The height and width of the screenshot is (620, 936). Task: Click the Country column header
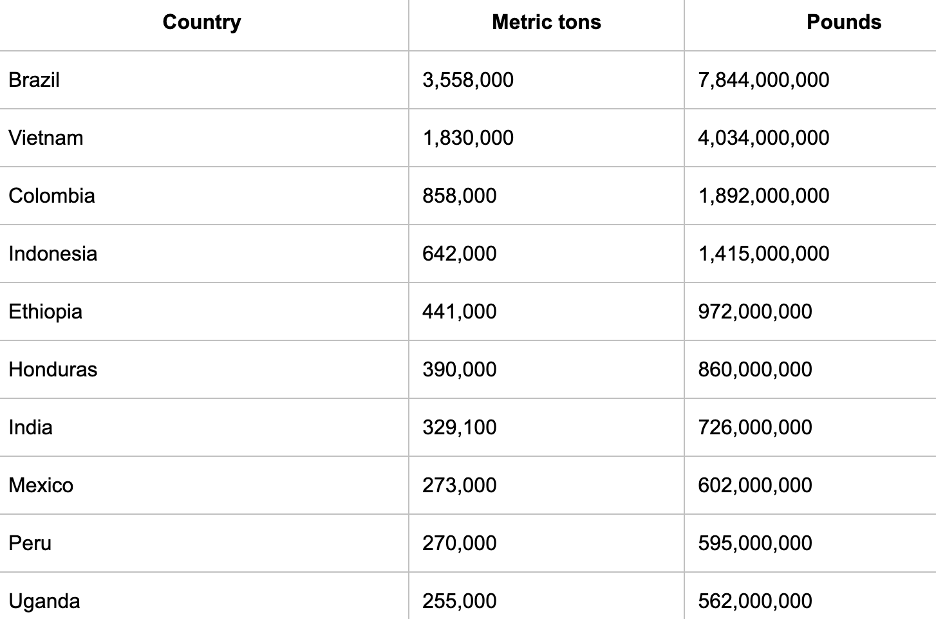pyautogui.click(x=202, y=23)
